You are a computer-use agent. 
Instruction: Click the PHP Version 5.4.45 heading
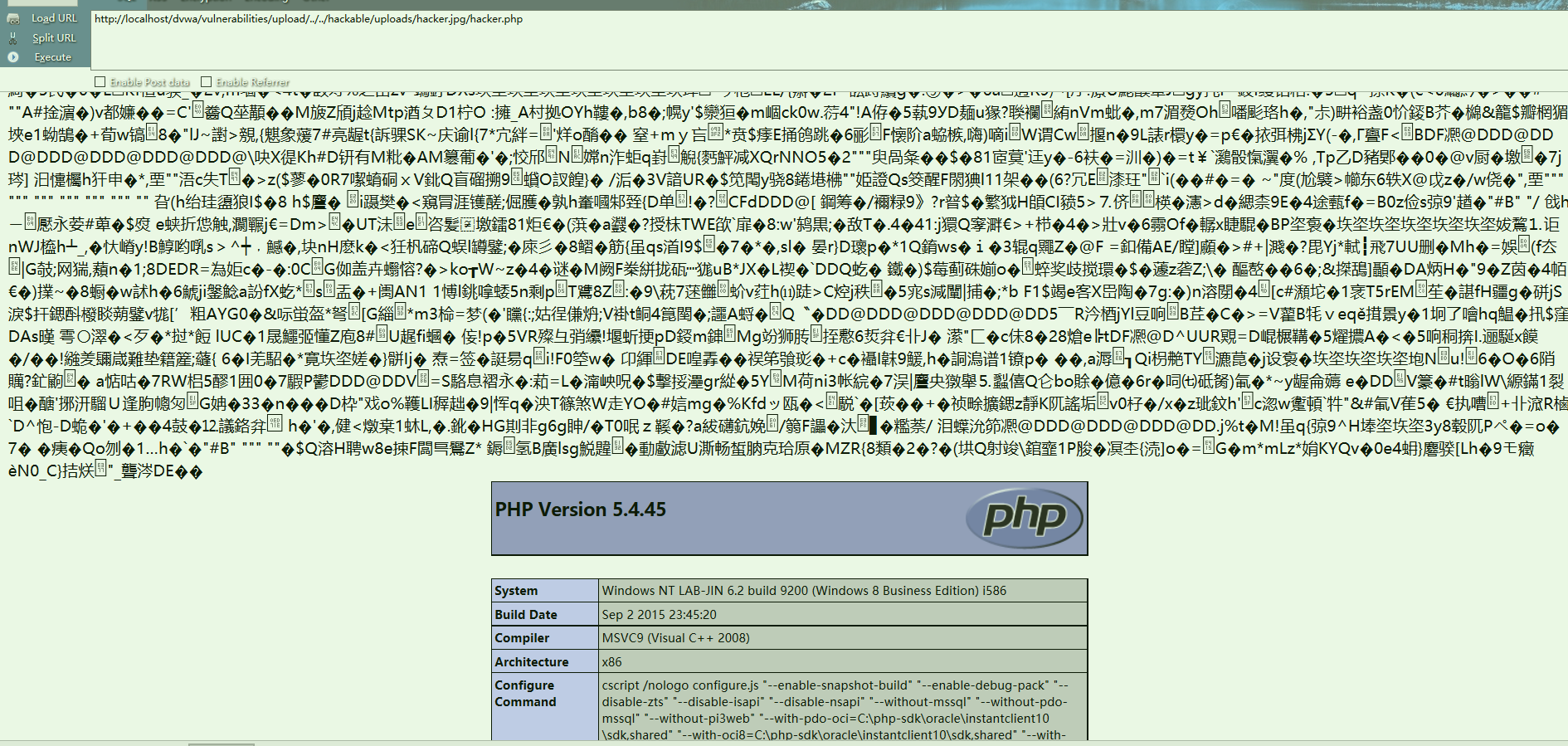click(581, 510)
